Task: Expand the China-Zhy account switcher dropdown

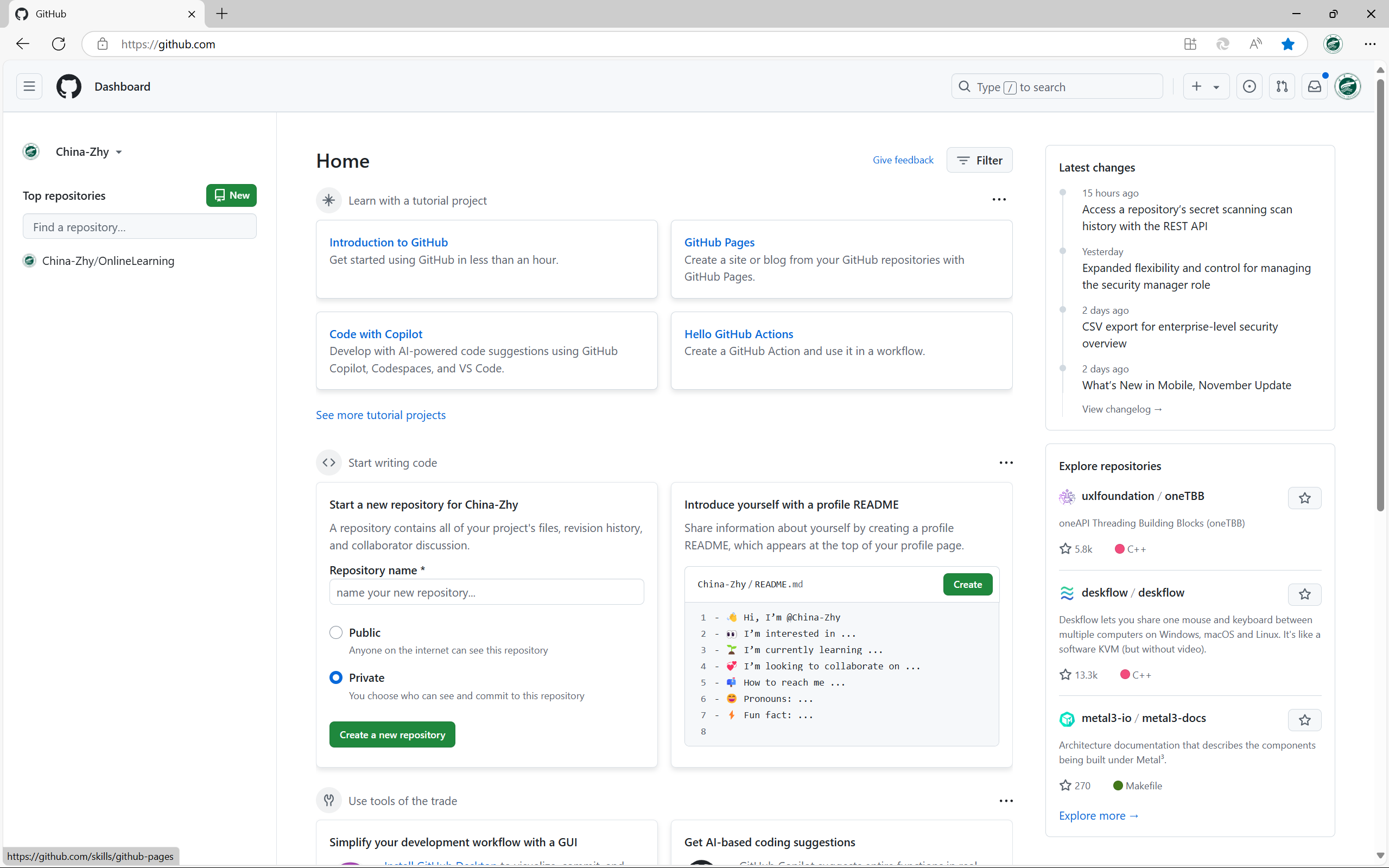Action: tap(88, 152)
